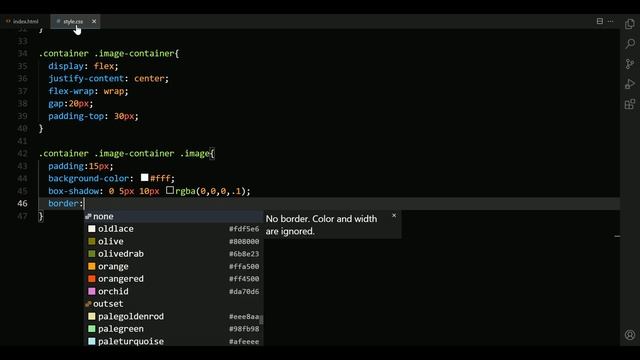
Task: Click the 'padding-top' property text
Action: 76,116
